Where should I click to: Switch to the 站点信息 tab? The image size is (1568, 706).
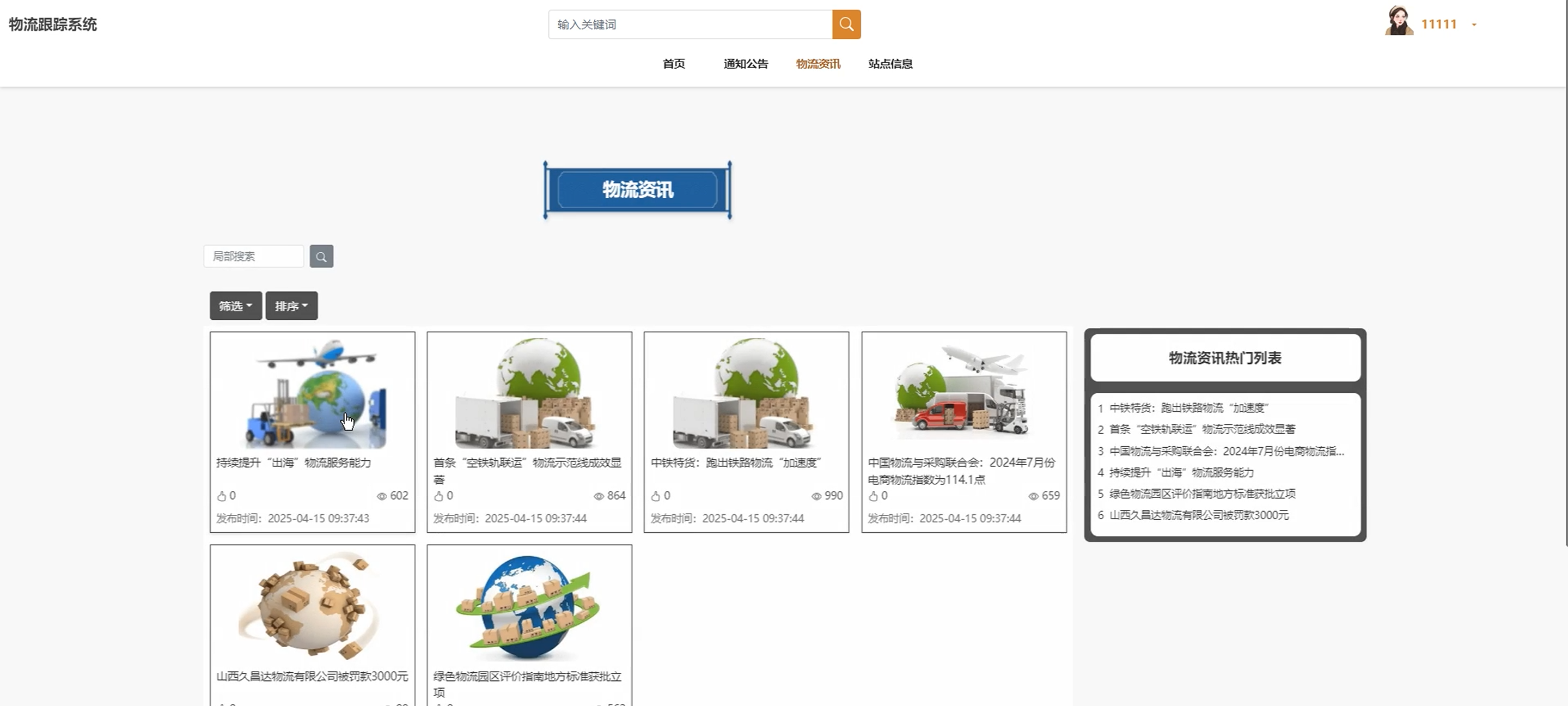[x=890, y=64]
